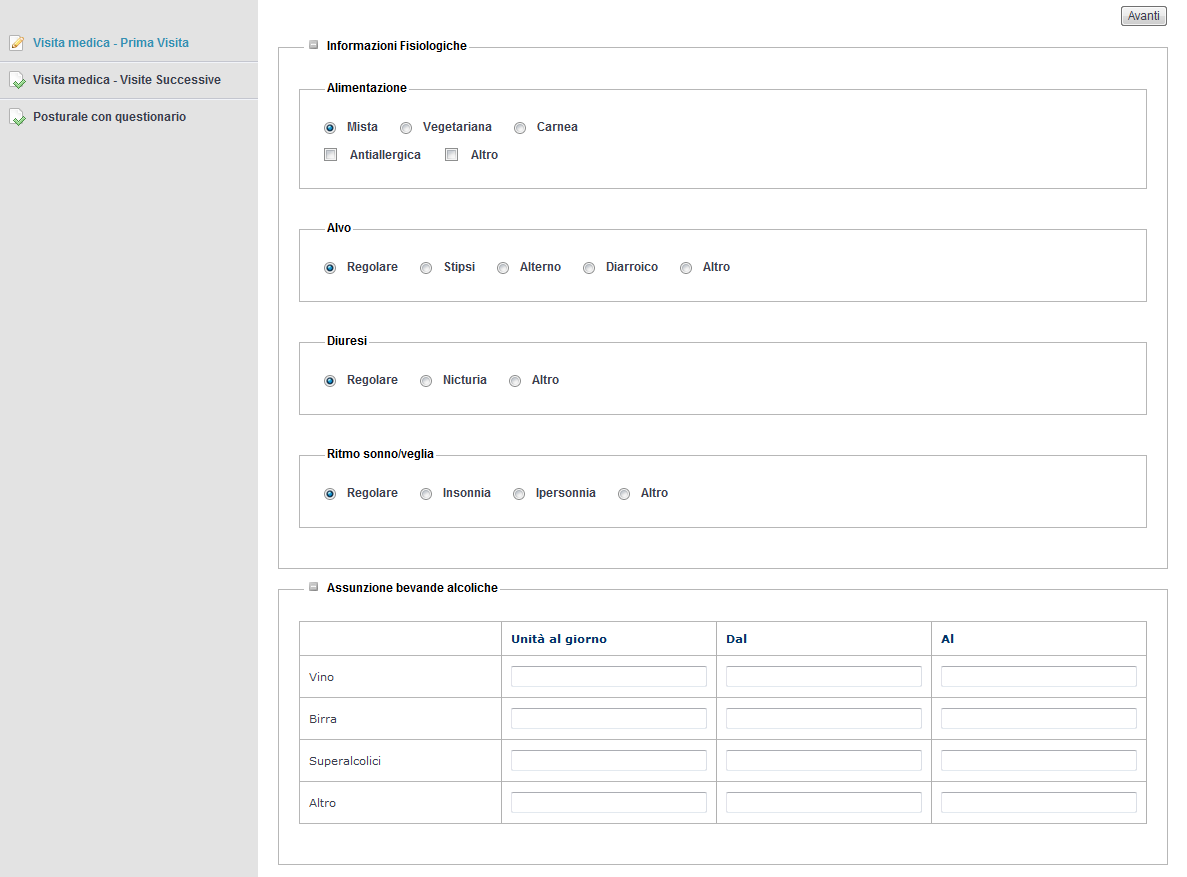Image resolution: width=1187 pixels, height=877 pixels.
Task: Select Altro radio under Alvo
Action: (x=686, y=268)
